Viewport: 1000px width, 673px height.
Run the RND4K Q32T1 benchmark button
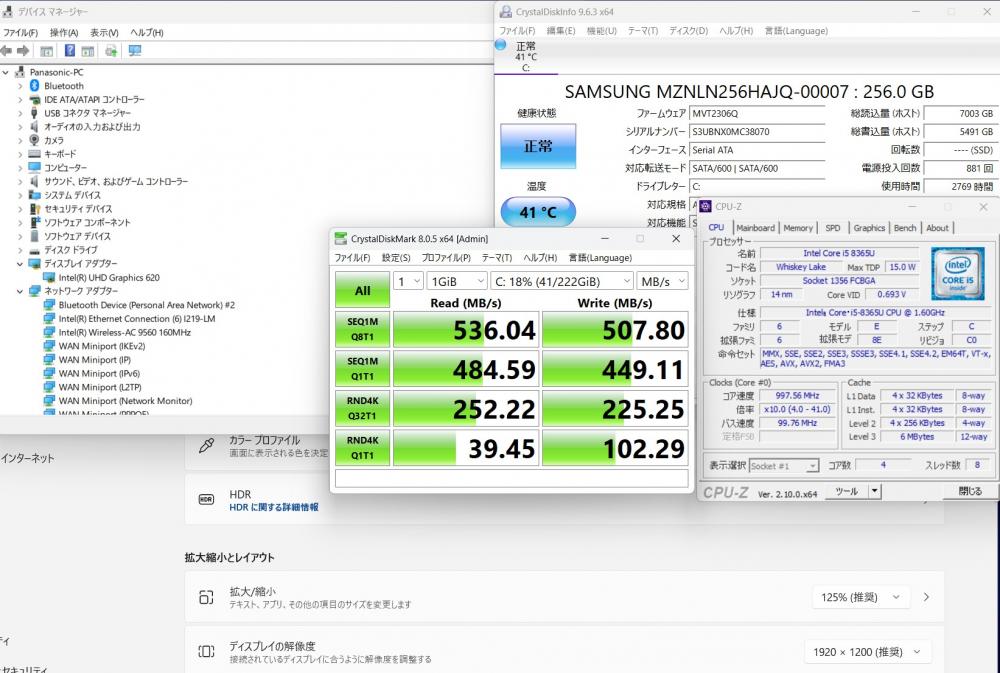click(x=362, y=408)
